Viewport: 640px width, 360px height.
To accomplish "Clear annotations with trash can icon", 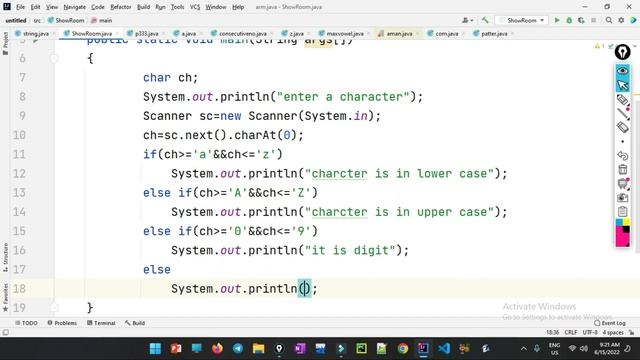I will coord(622,169).
